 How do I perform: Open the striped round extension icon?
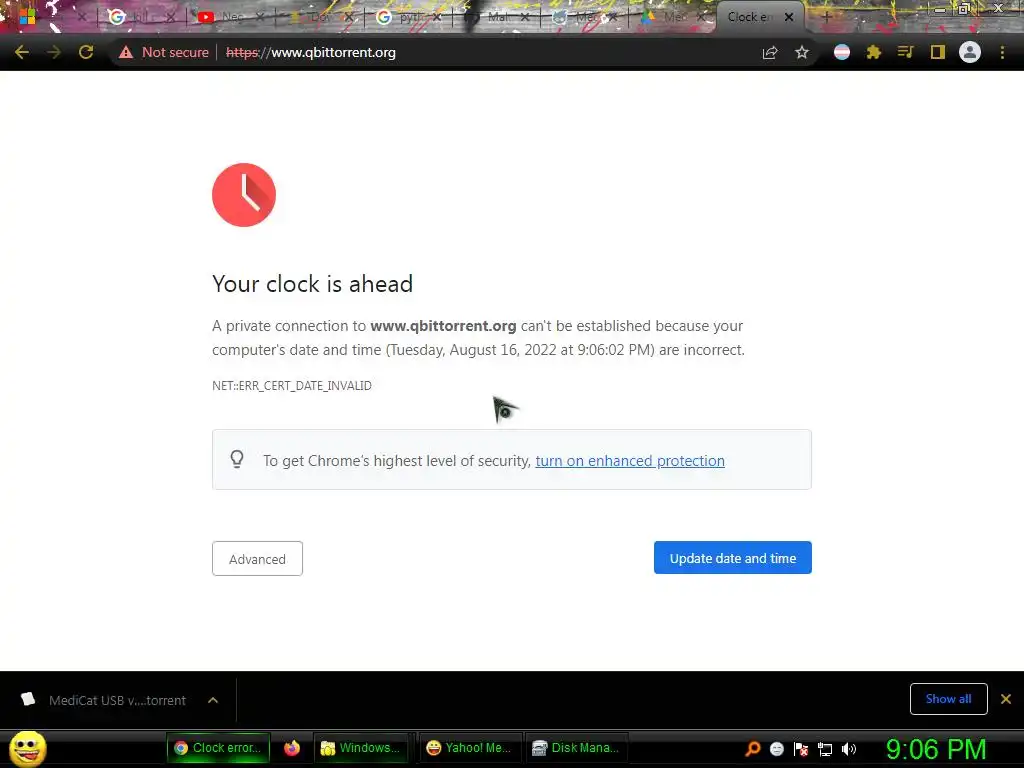pyautogui.click(x=842, y=52)
